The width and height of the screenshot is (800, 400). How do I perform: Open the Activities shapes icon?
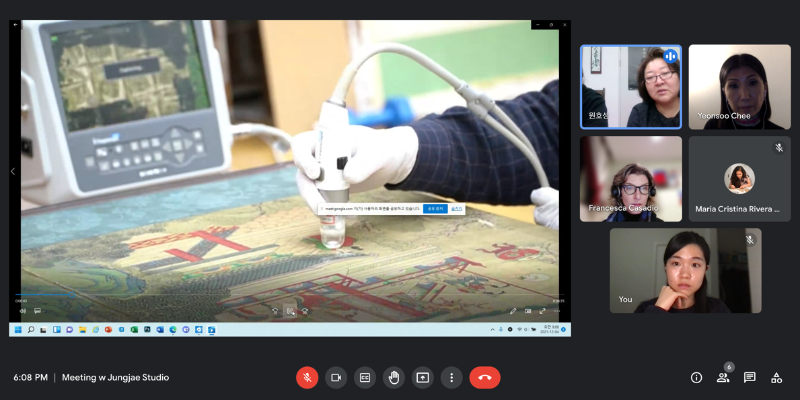(776, 378)
